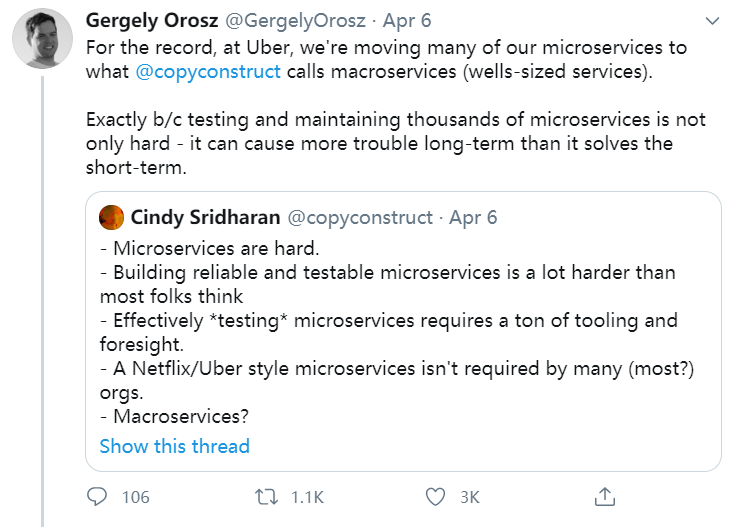Open the tweet options chevron menu
The width and height of the screenshot is (733, 529).
[711, 21]
